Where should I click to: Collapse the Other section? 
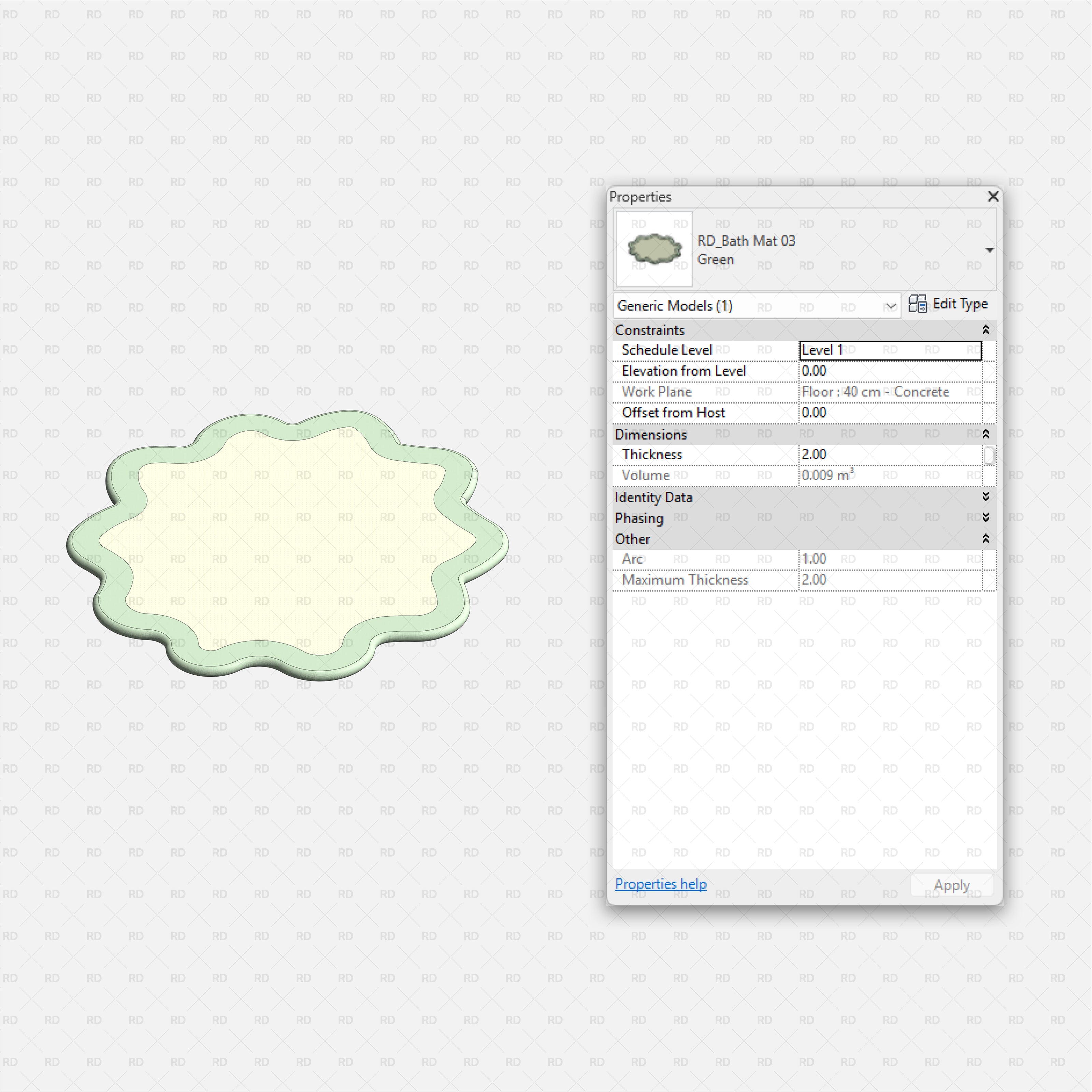(985, 538)
